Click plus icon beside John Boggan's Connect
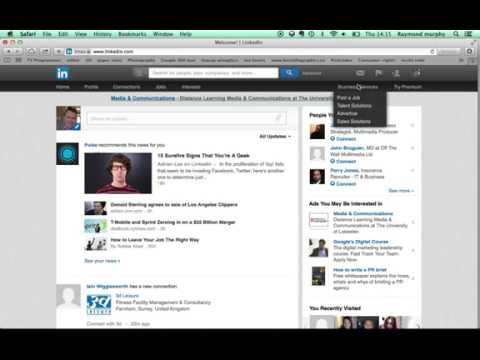 (332, 161)
